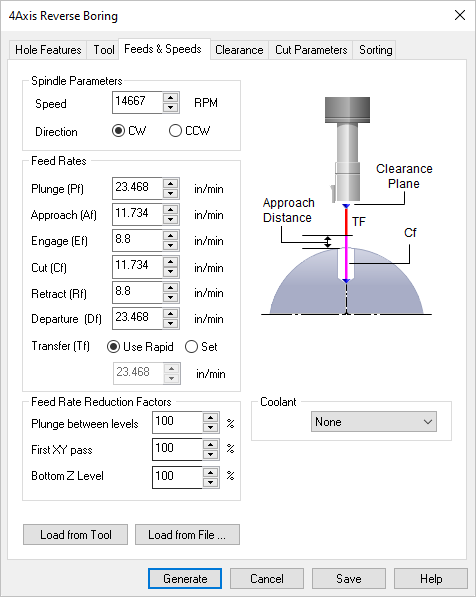Go to the Clearance tab
This screenshot has width=476, height=597.
click(239, 50)
